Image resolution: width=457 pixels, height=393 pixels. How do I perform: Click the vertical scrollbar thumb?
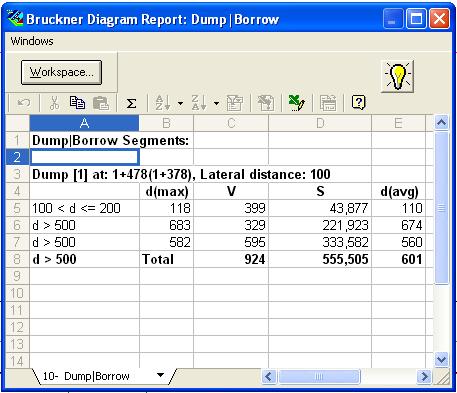pos(442,208)
